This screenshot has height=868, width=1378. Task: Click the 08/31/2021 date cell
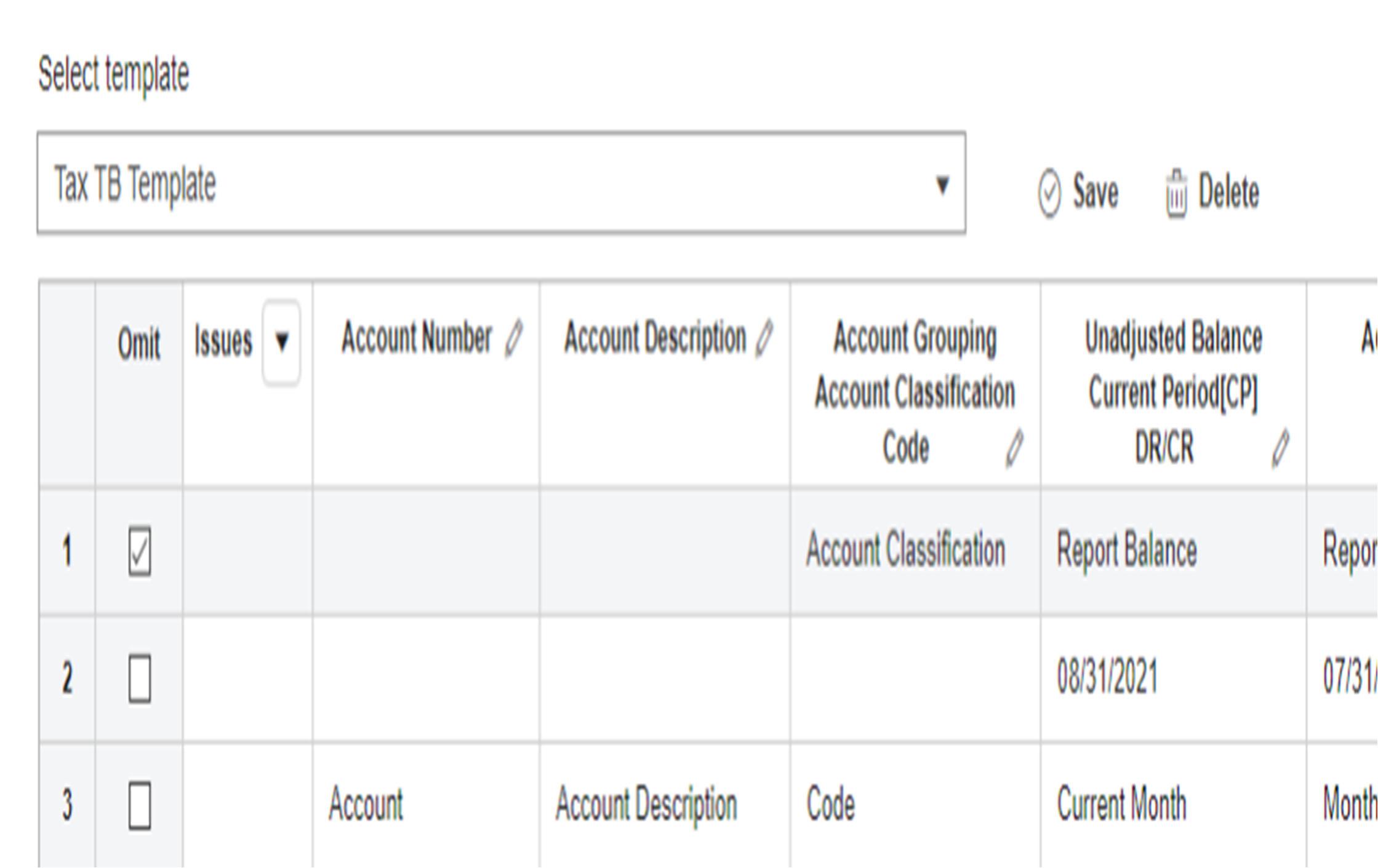pos(1107,677)
